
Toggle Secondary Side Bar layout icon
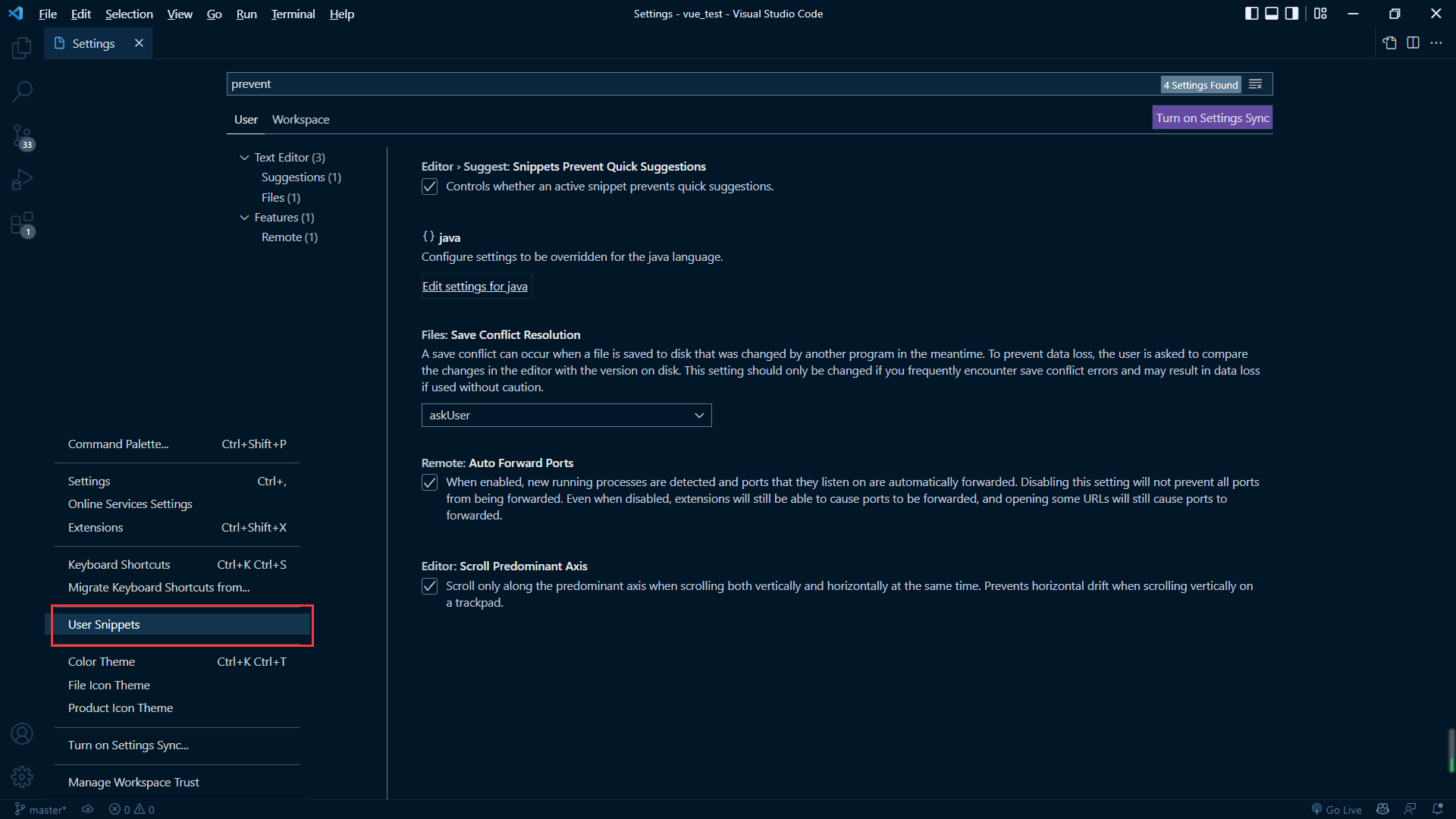click(1291, 14)
